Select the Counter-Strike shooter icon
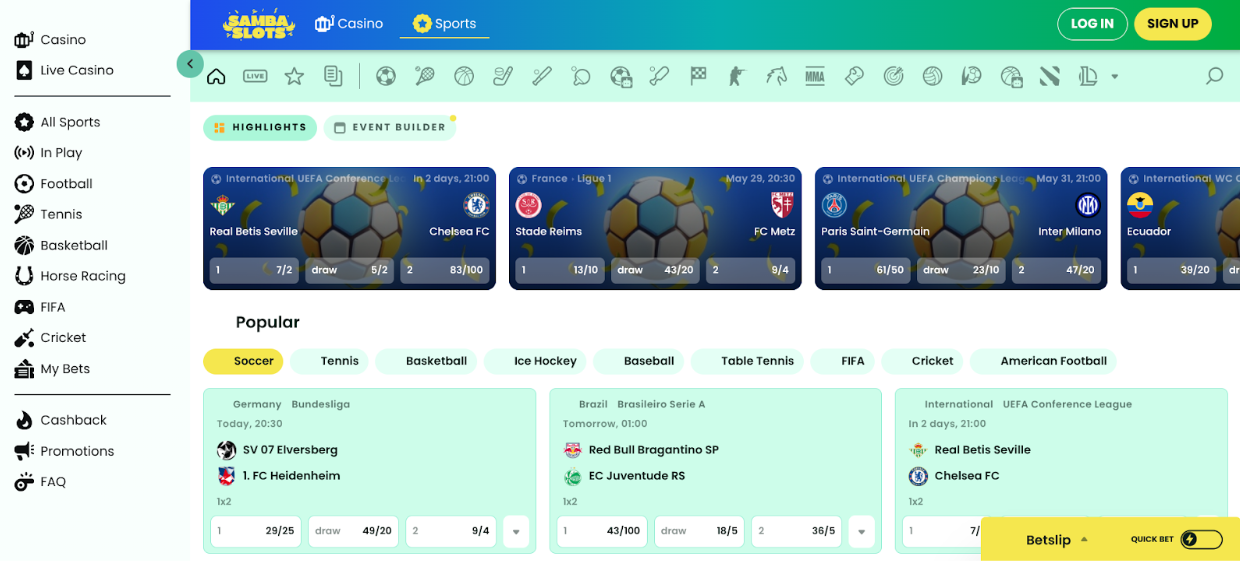The width and height of the screenshot is (1240, 568). [737, 76]
